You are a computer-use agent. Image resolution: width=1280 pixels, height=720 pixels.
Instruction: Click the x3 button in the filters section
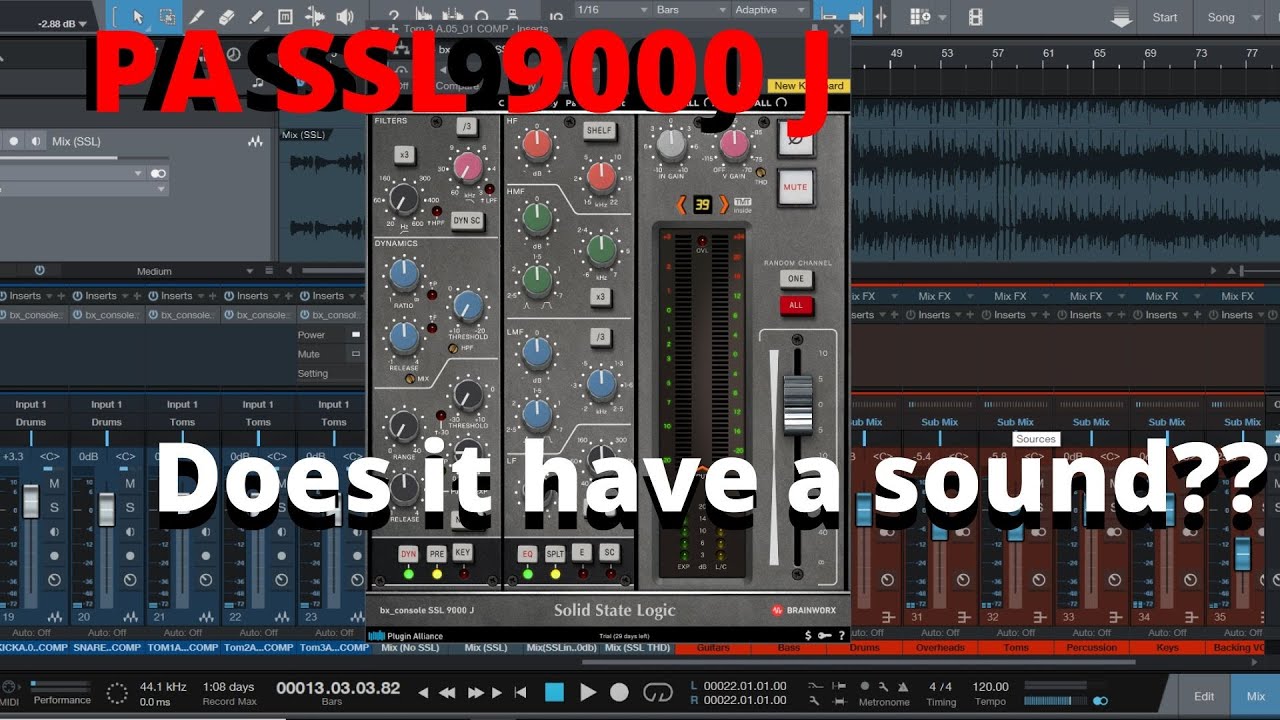pyautogui.click(x=404, y=155)
